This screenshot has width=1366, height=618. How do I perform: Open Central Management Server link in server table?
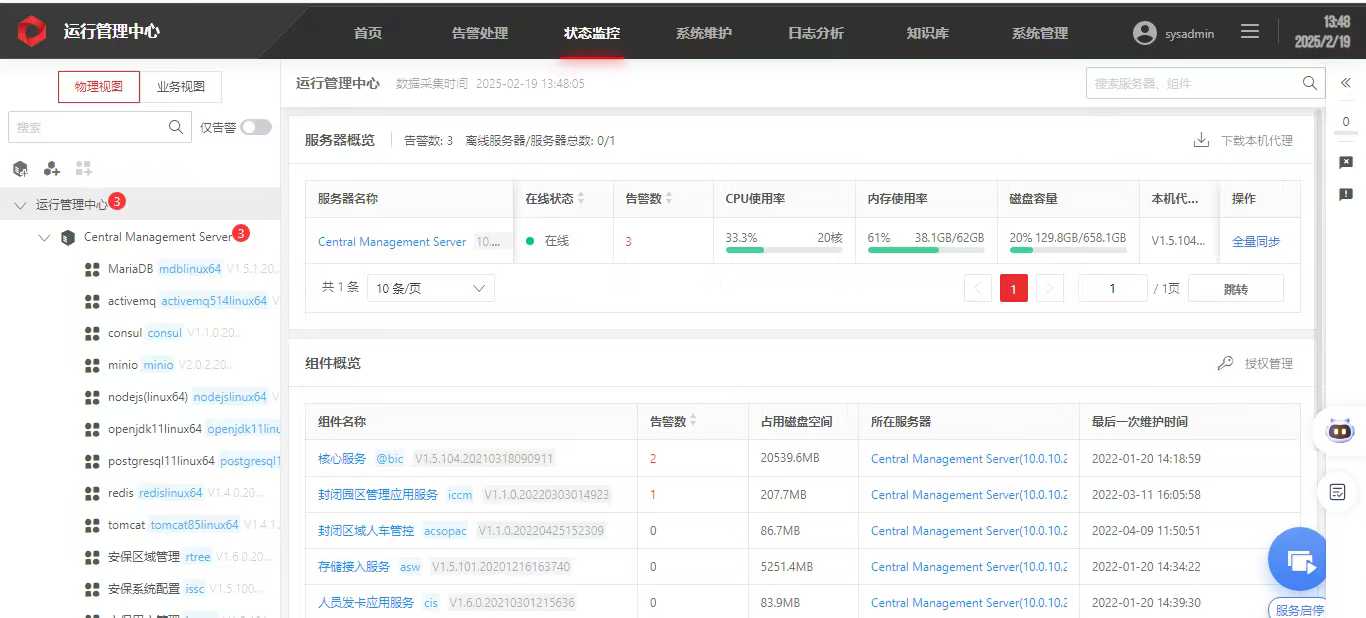coord(392,242)
